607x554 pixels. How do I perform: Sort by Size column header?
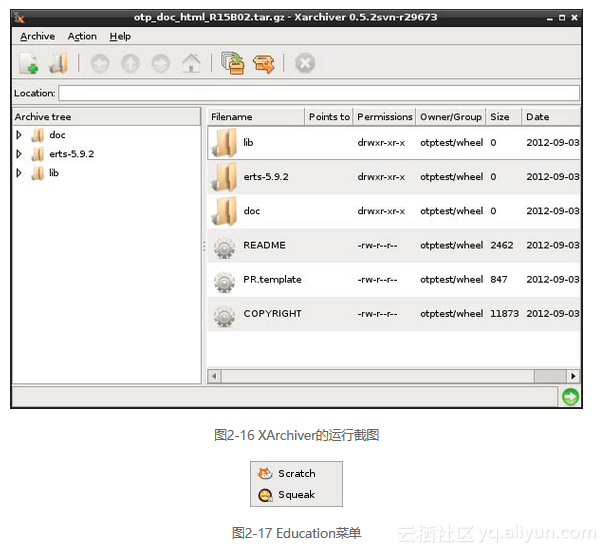(x=504, y=117)
